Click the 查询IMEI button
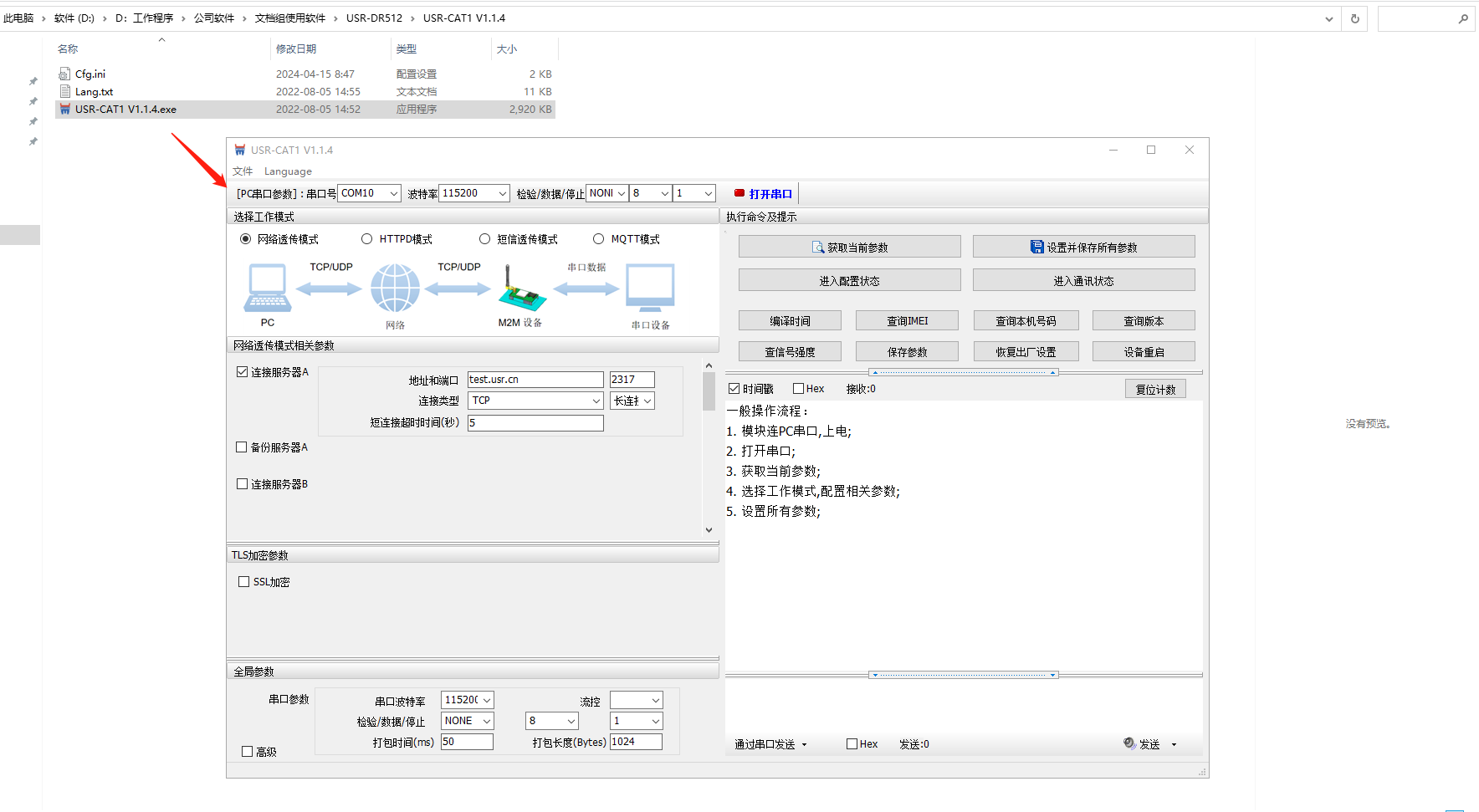 click(907, 321)
